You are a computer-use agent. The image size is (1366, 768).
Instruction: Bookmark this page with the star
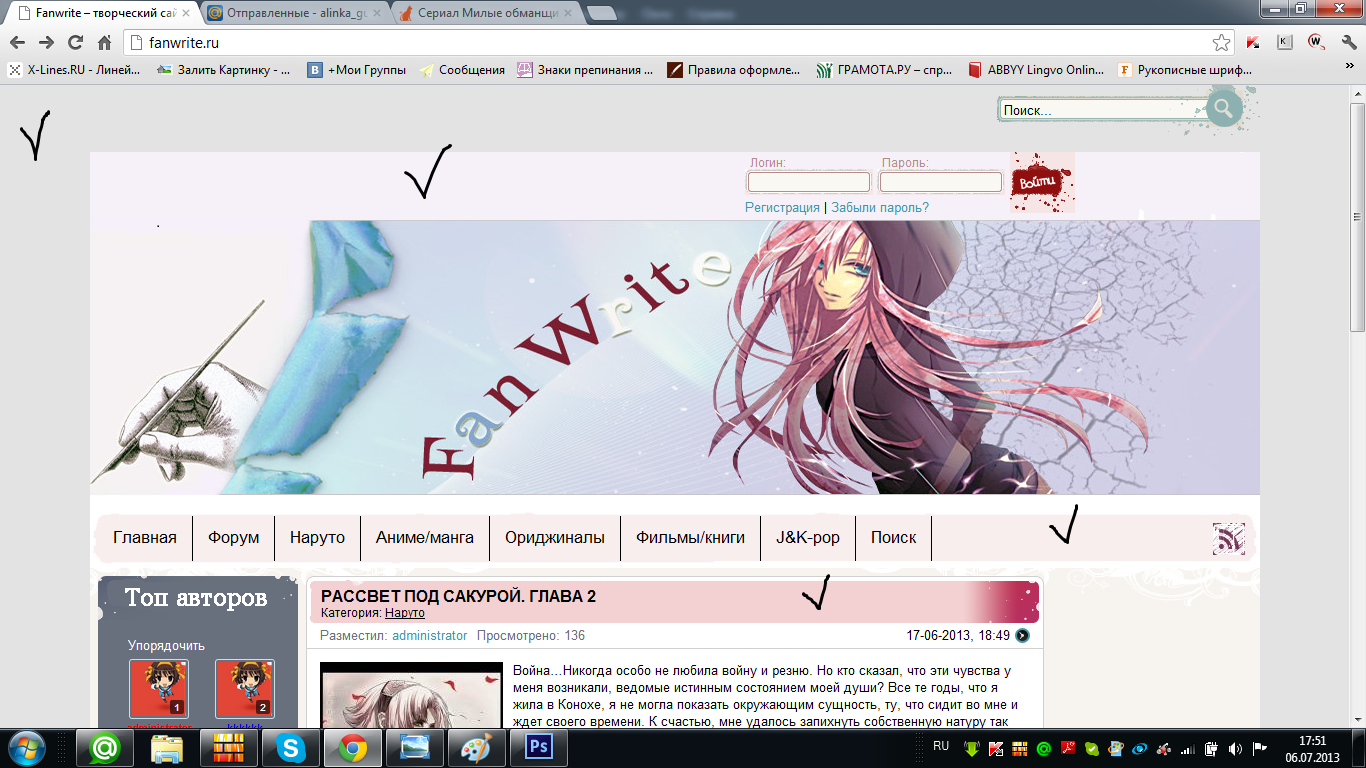click(1221, 43)
